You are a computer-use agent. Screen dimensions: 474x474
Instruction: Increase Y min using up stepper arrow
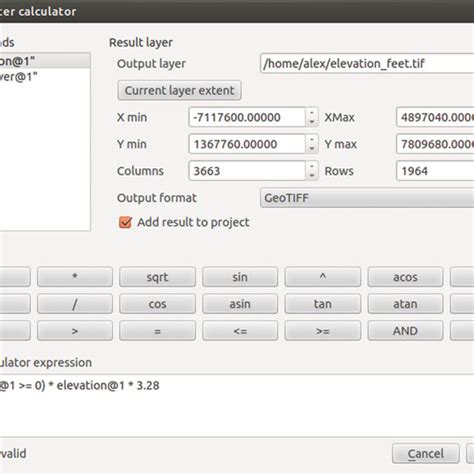pyautogui.click(x=312, y=139)
